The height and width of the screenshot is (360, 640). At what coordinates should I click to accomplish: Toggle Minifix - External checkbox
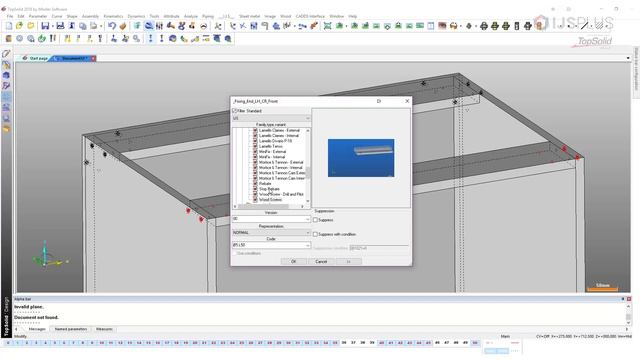[255, 151]
